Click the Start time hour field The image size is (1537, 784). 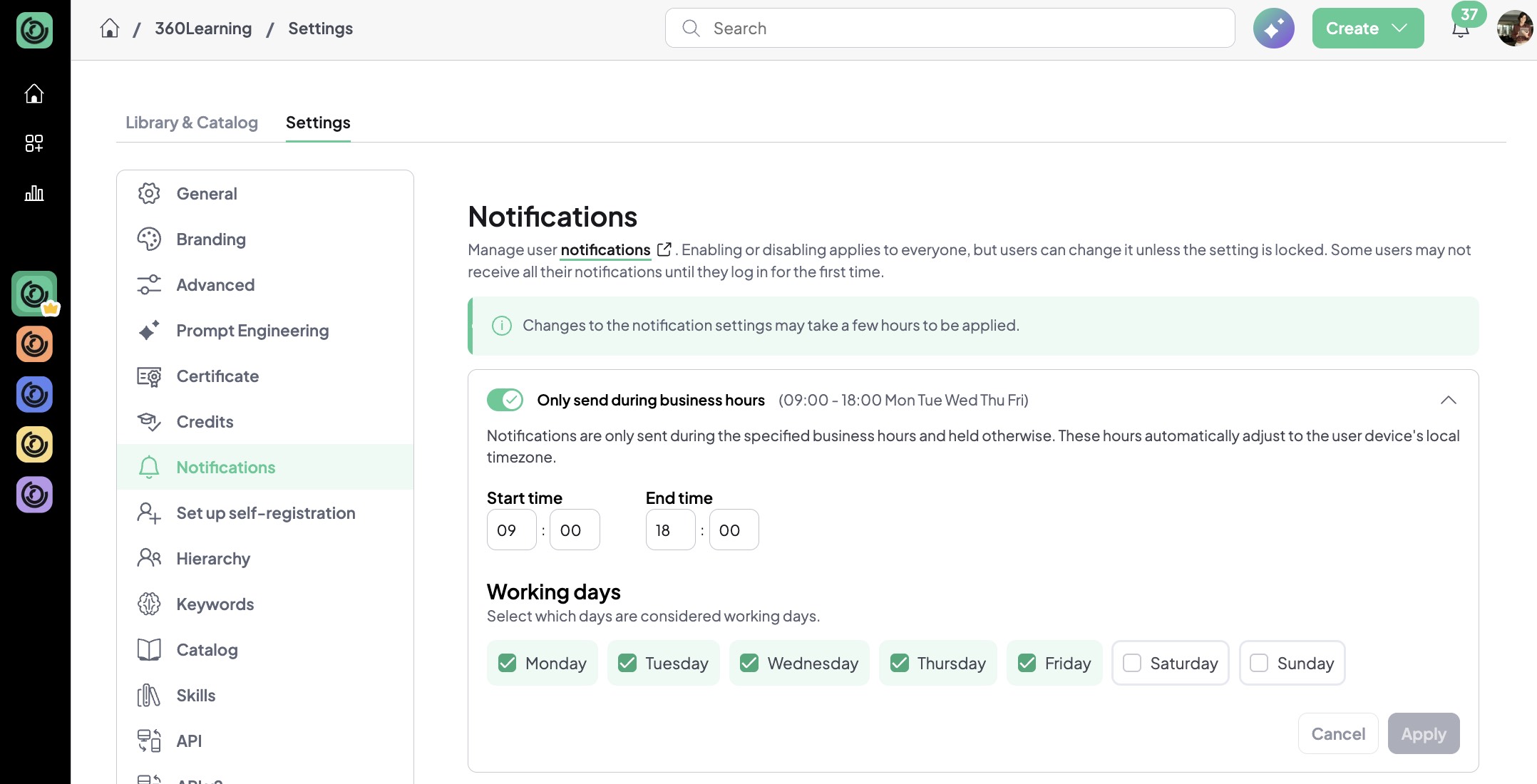[511, 530]
